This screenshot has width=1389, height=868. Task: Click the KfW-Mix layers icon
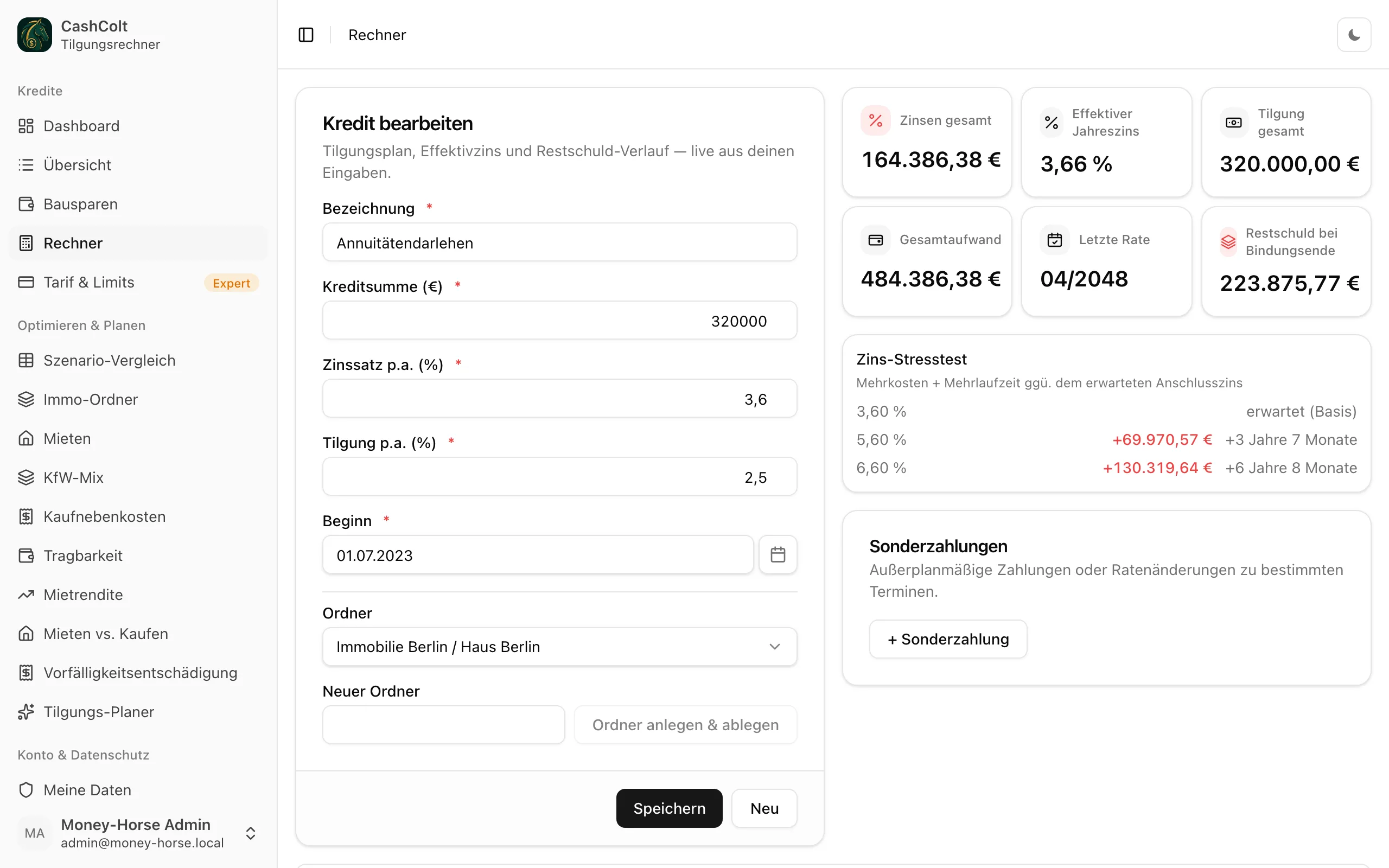(x=26, y=477)
